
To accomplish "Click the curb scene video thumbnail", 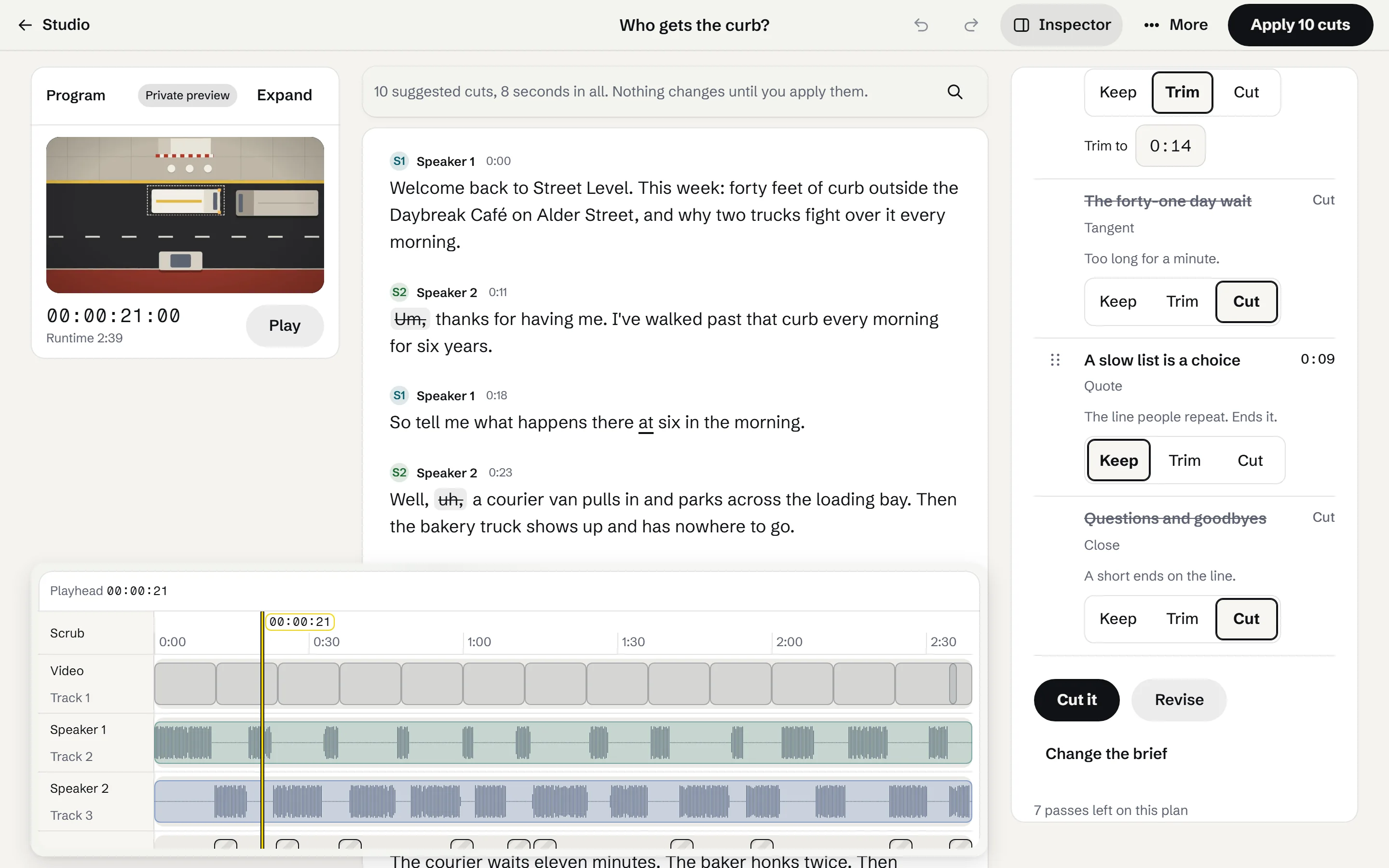I will pyautogui.click(x=185, y=215).
